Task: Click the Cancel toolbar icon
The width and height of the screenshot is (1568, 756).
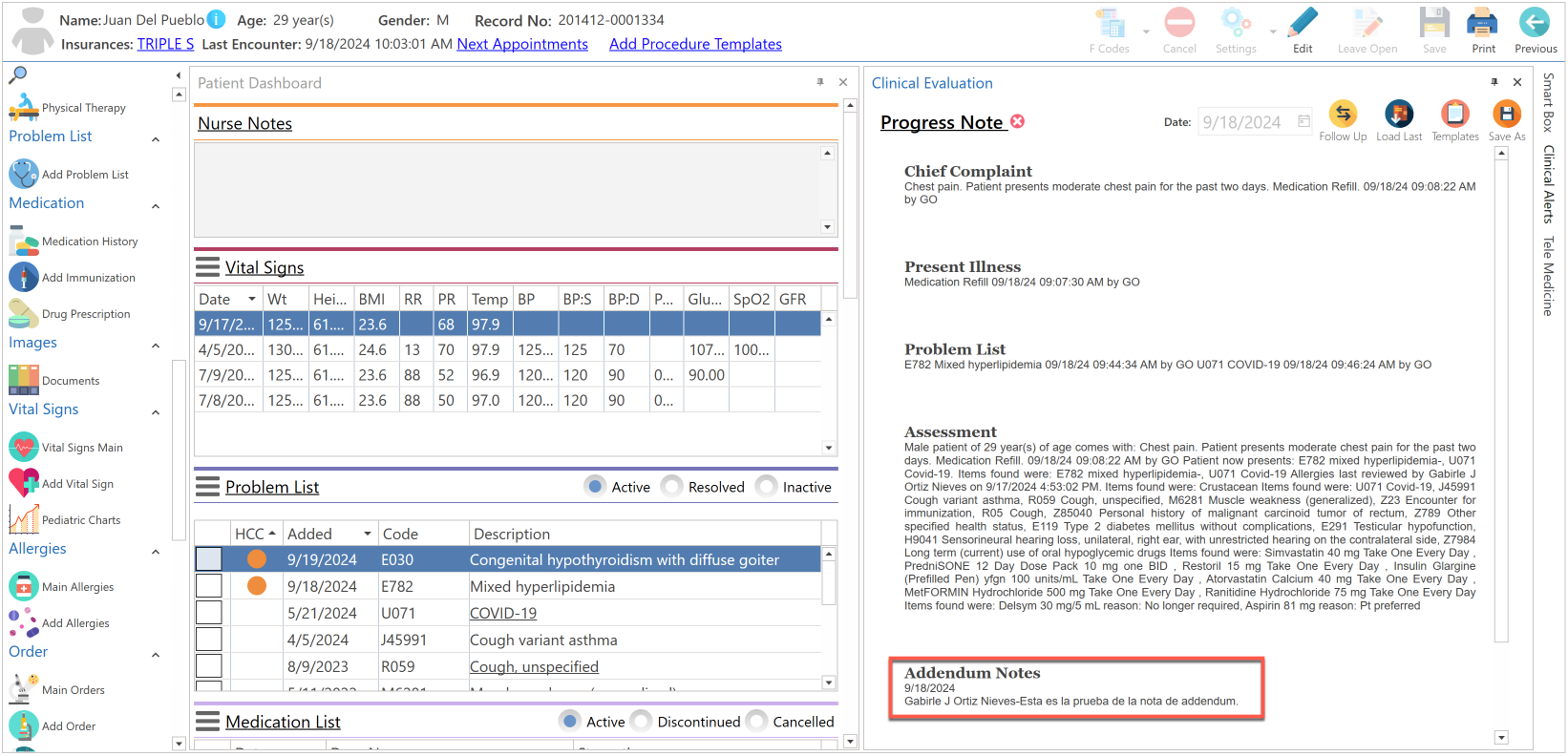Action: (1179, 22)
